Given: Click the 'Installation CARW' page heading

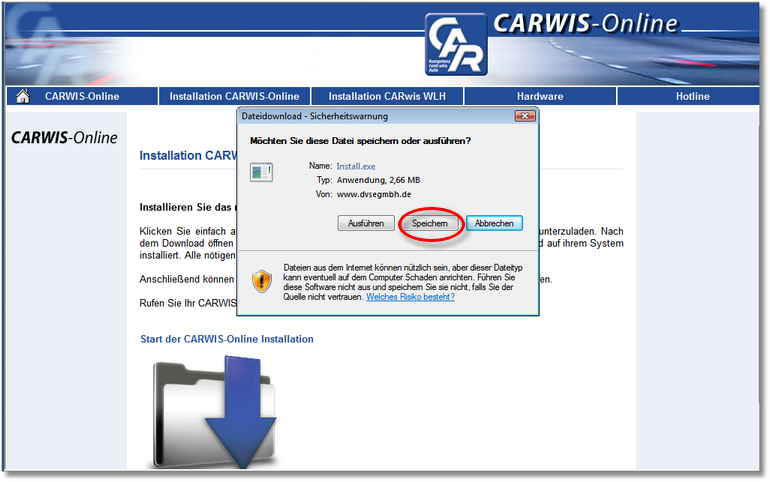Looking at the screenshot, I should [188, 156].
